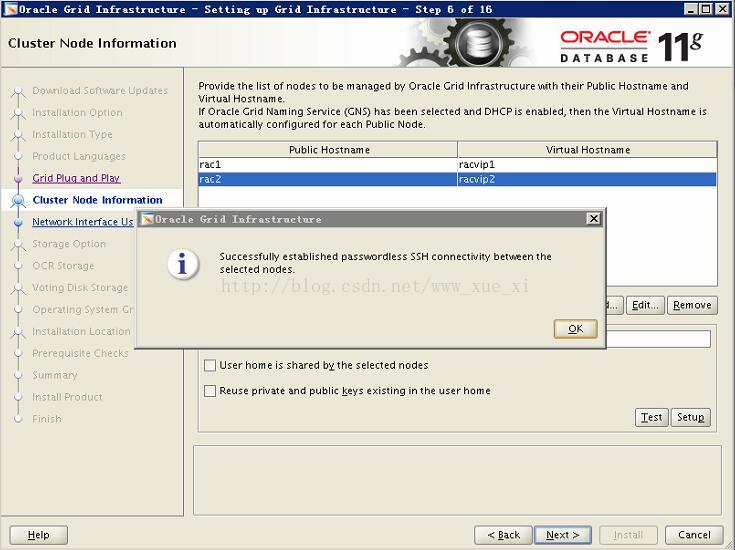The image size is (735, 550).
Task: Maximize the installer window
Action: (x=705, y=9)
